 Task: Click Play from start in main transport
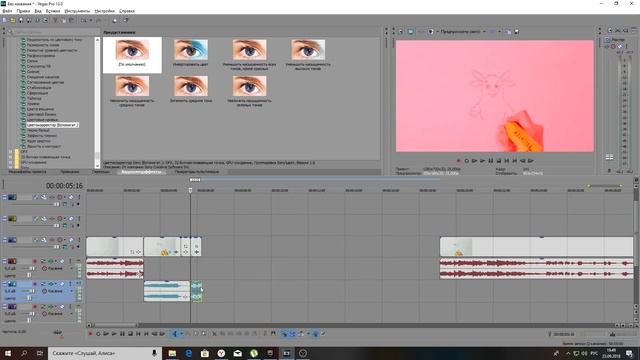106,334
